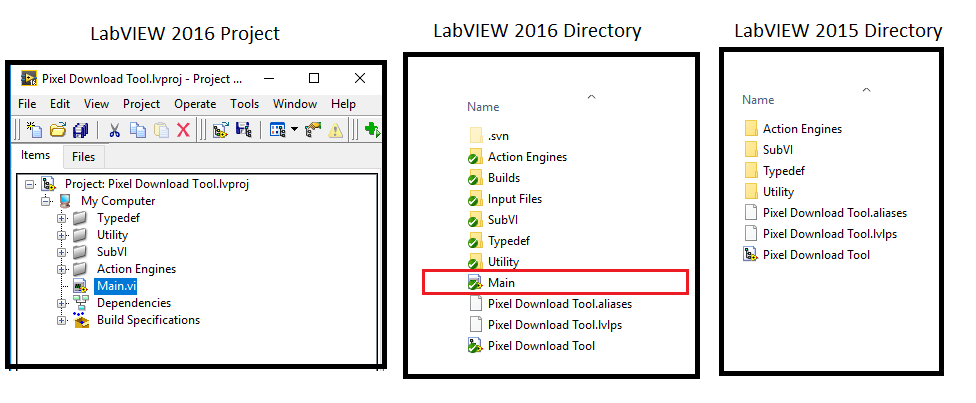976x403 pixels.
Task: Expand the Build Specifications node
Action: point(62,320)
